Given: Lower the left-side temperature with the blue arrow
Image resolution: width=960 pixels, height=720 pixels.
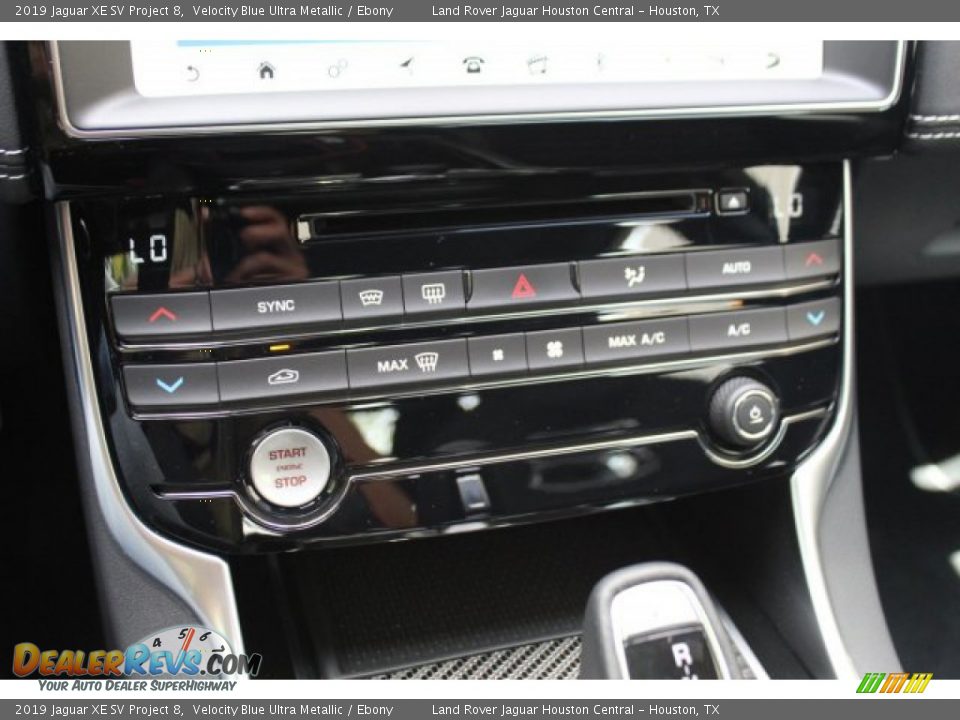Looking at the screenshot, I should click(x=170, y=384).
